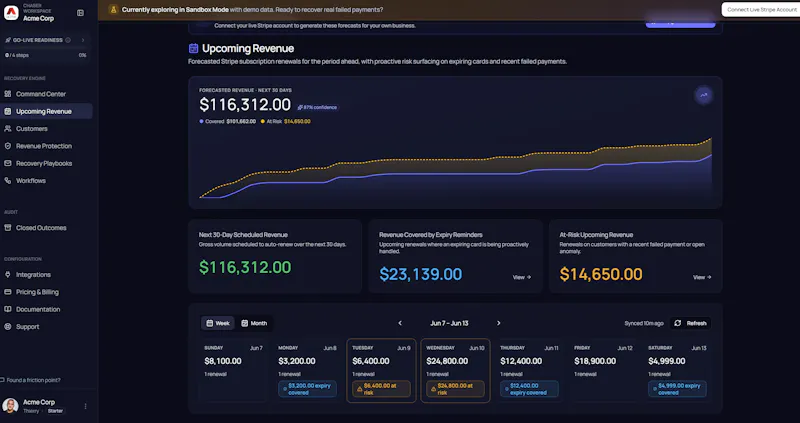This screenshot has width=800, height=423.
Task: Click the Recovery Playbooks envelope icon
Action: click(8, 163)
